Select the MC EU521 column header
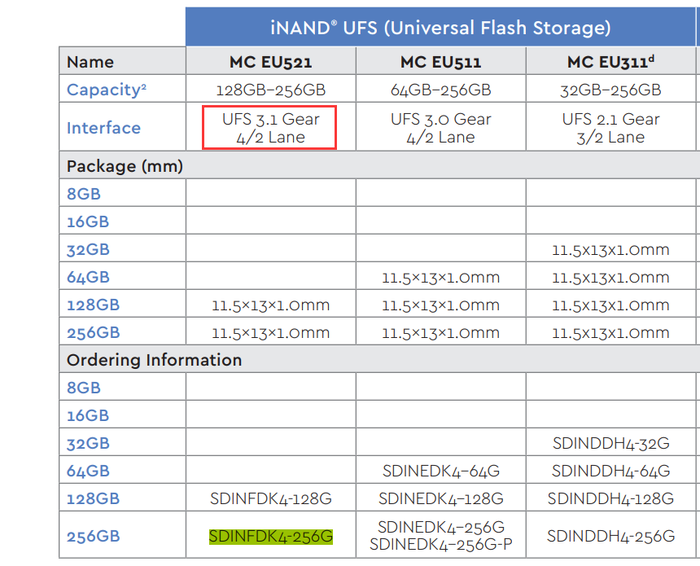 click(x=271, y=62)
